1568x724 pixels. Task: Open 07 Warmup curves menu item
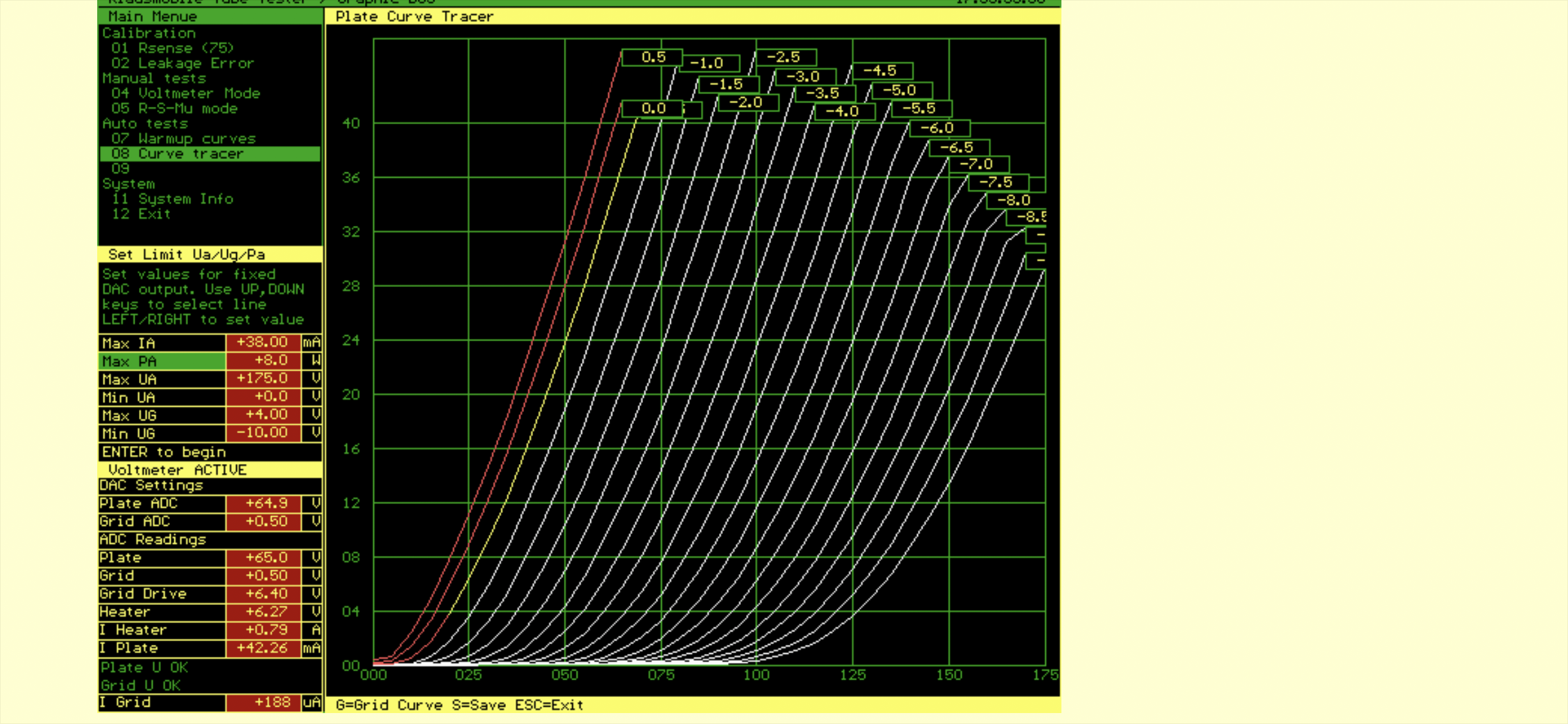[183, 139]
